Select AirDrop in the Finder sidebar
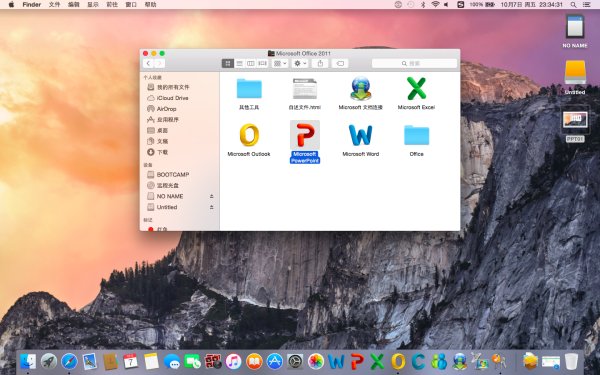This screenshot has width=600, height=375. [166, 109]
